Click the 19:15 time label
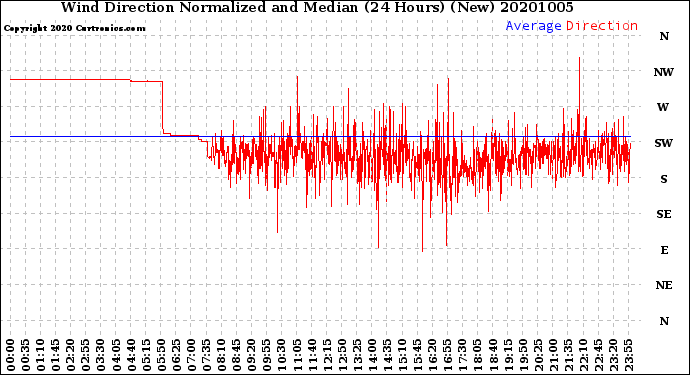690x375 pixels. 508,355
